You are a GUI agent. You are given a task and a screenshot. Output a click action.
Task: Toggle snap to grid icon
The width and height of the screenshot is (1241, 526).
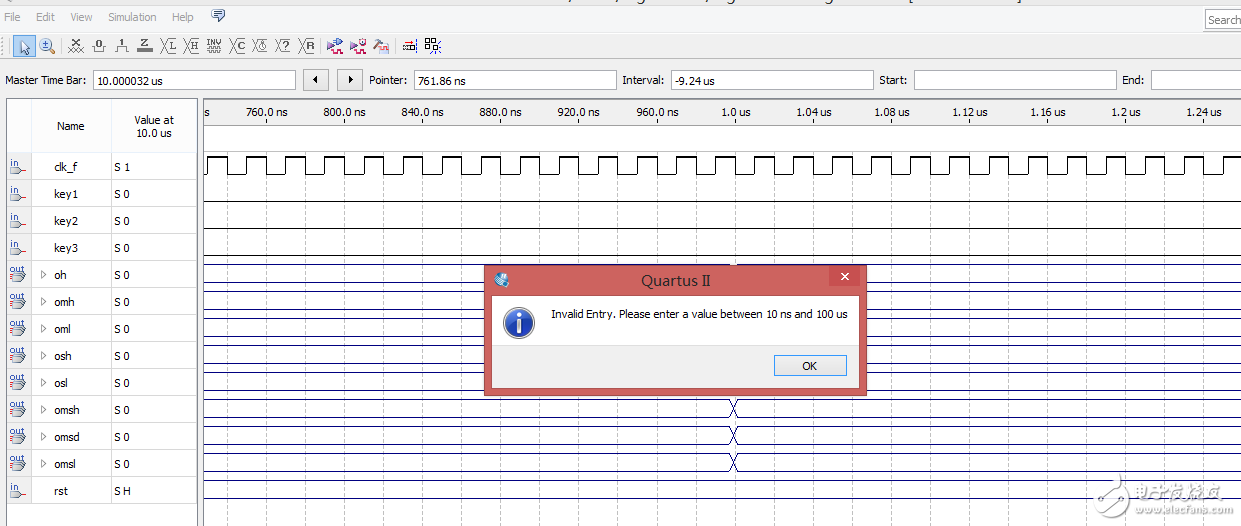click(409, 46)
